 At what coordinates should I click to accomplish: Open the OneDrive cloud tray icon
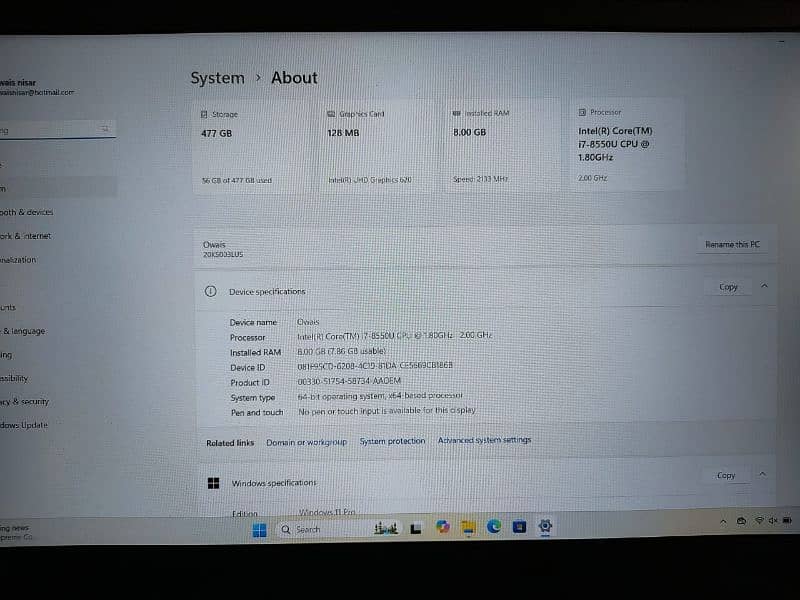741,521
